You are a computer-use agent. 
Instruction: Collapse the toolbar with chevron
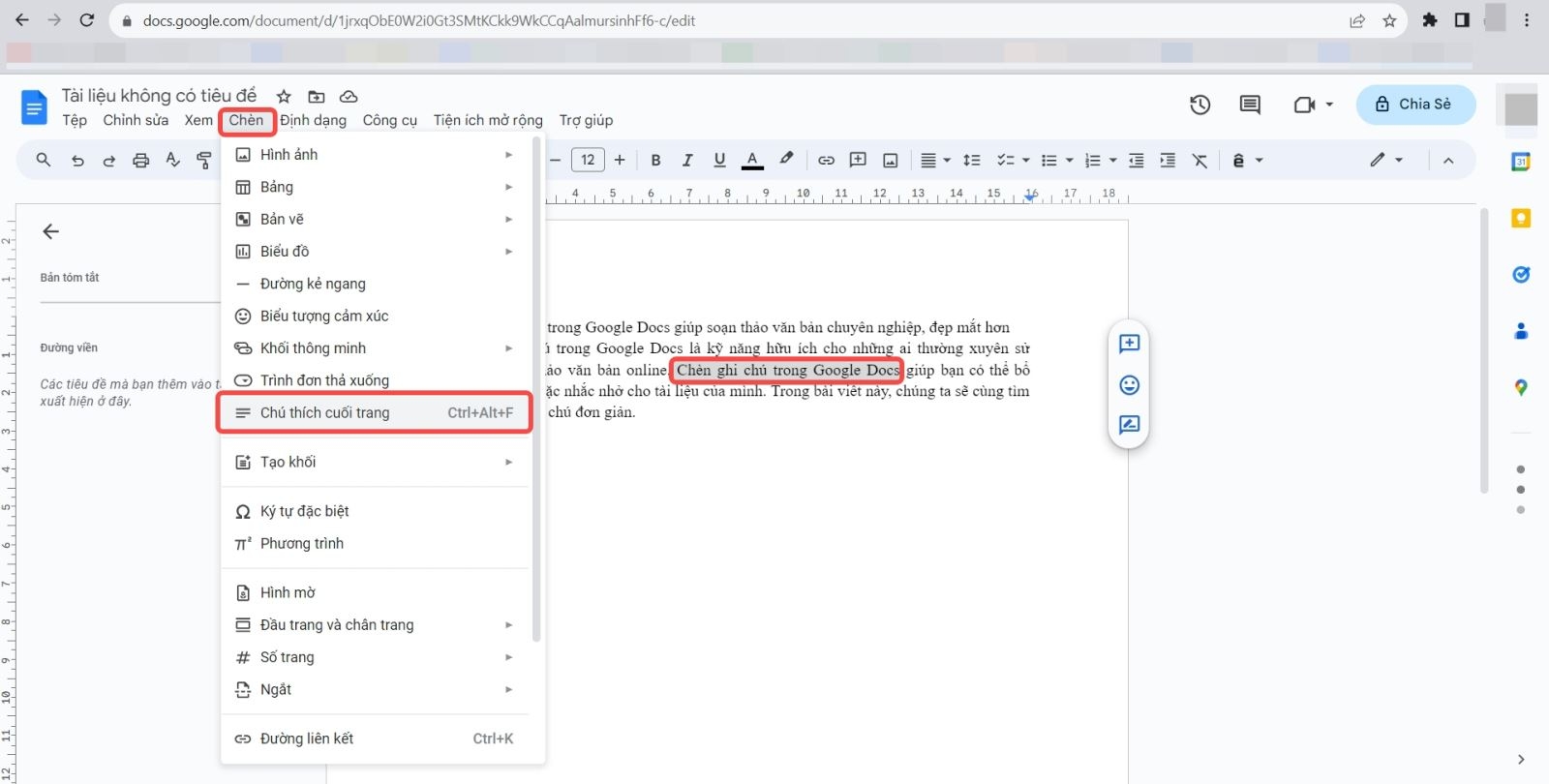[x=1448, y=161]
